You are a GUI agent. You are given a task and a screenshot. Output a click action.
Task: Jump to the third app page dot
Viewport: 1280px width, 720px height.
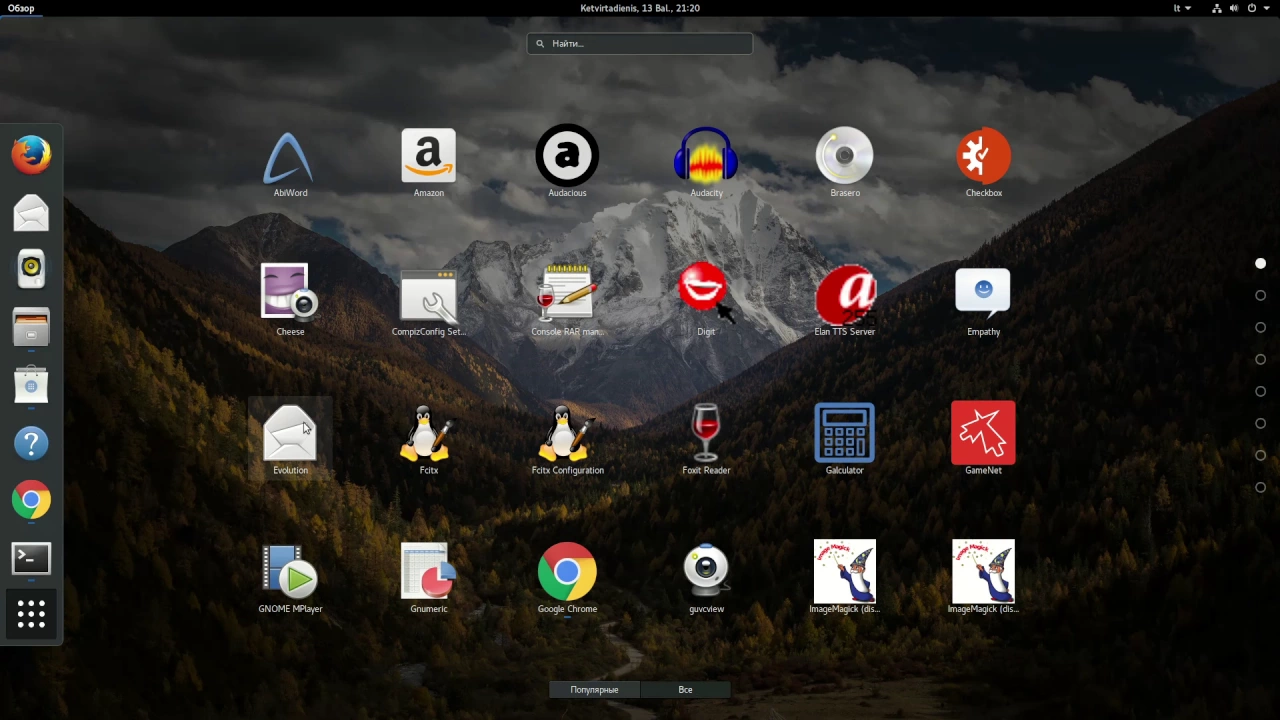[1260, 327]
